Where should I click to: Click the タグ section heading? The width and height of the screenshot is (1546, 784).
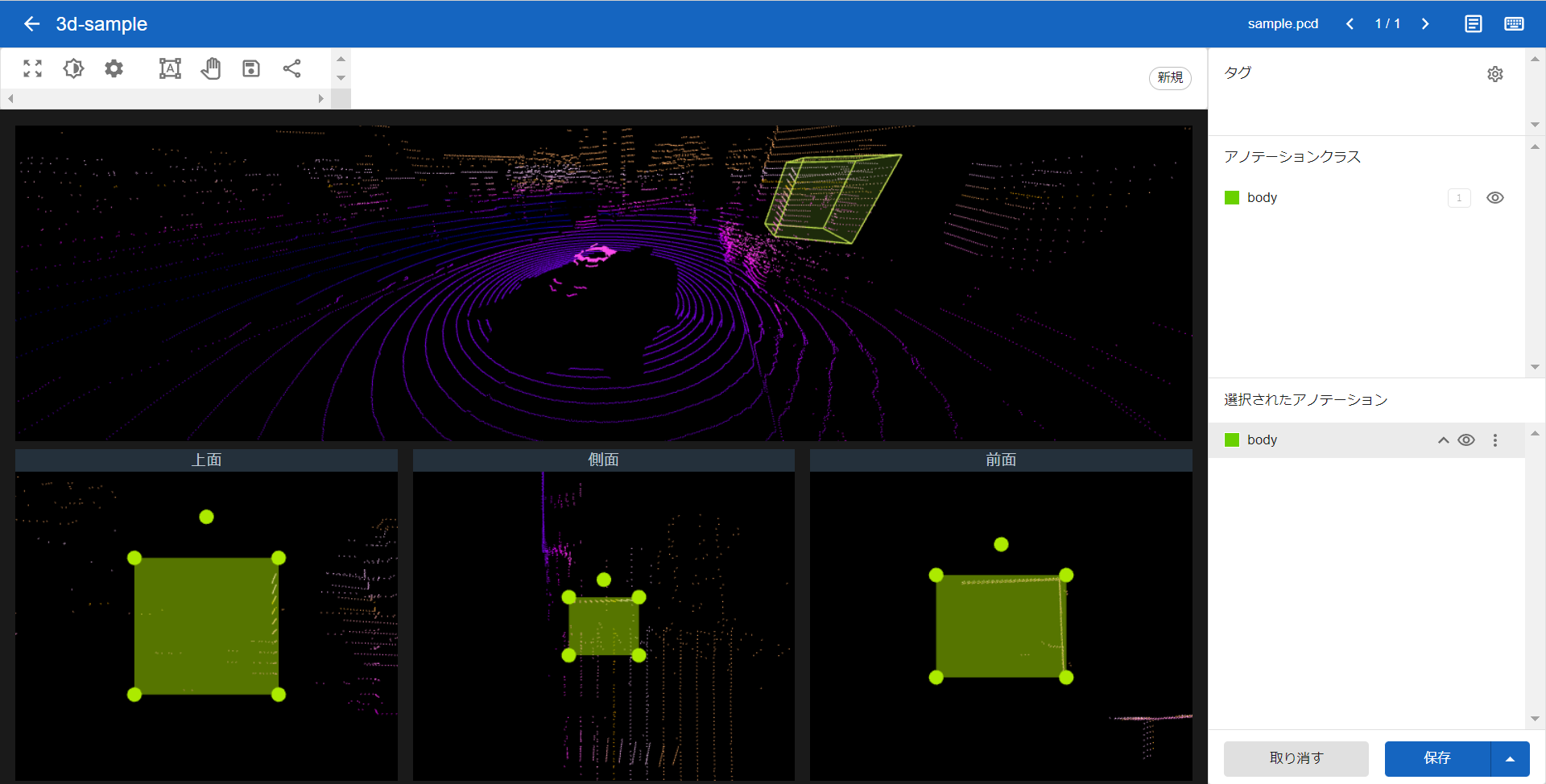[1238, 72]
